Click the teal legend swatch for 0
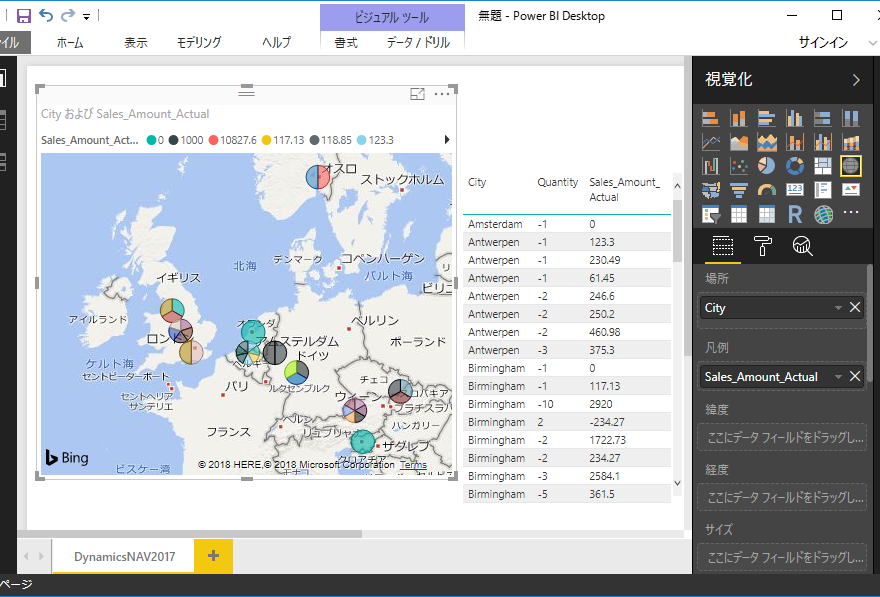Screen dimensions: 880x597 pos(152,140)
